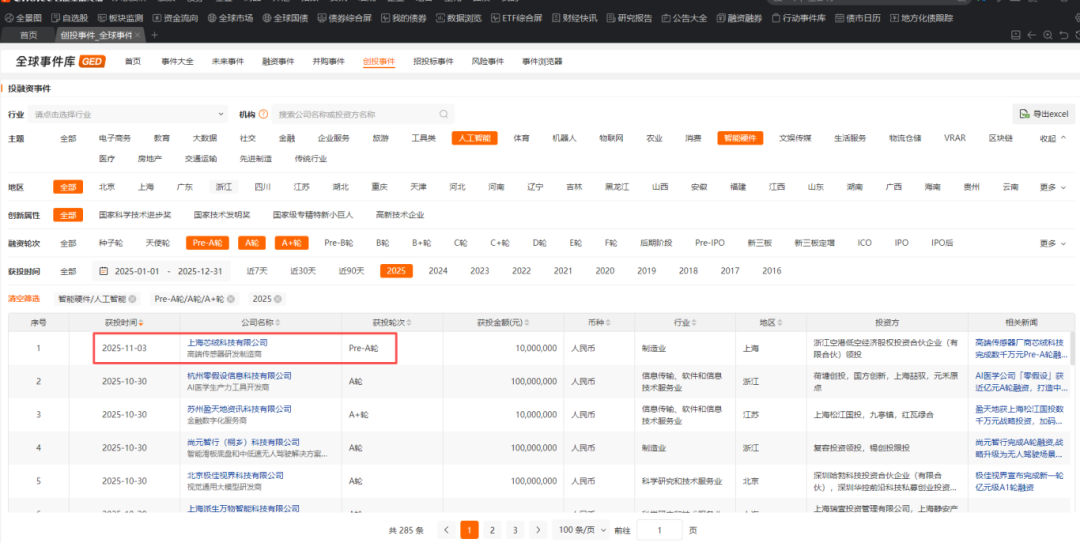Viewport: 1080px width, 543px height.
Task: Switch to the 并购事件 tab
Action: (327, 61)
